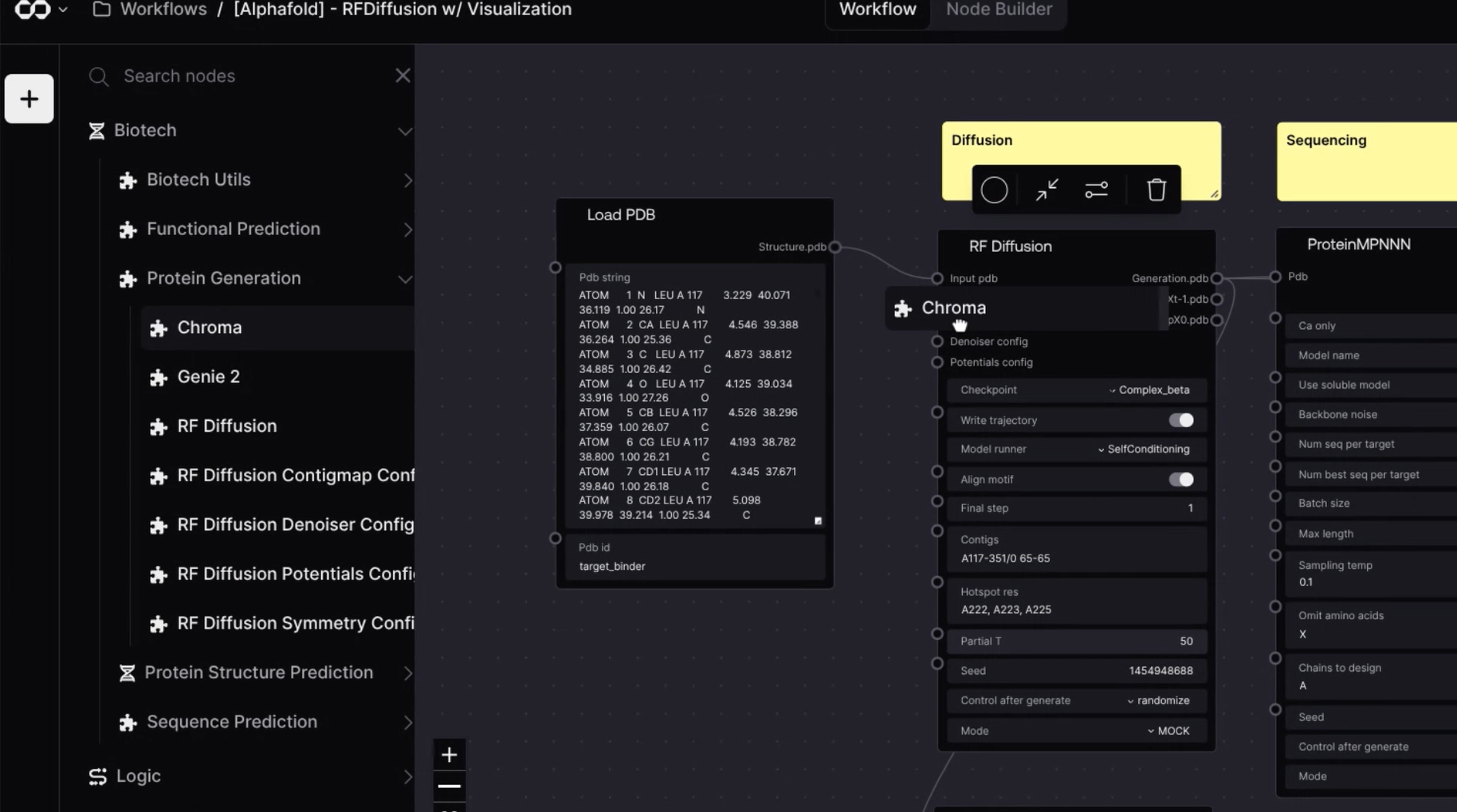This screenshot has width=1457, height=812.
Task: Click the circle status icon in node toolbar
Action: click(x=994, y=190)
